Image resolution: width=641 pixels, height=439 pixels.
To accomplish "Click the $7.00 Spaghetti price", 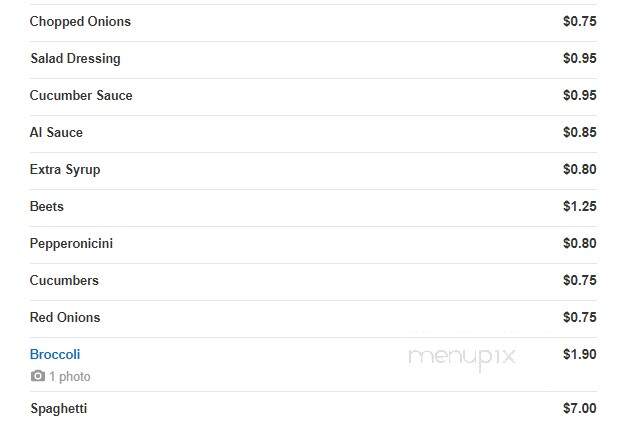I will pos(580,408).
